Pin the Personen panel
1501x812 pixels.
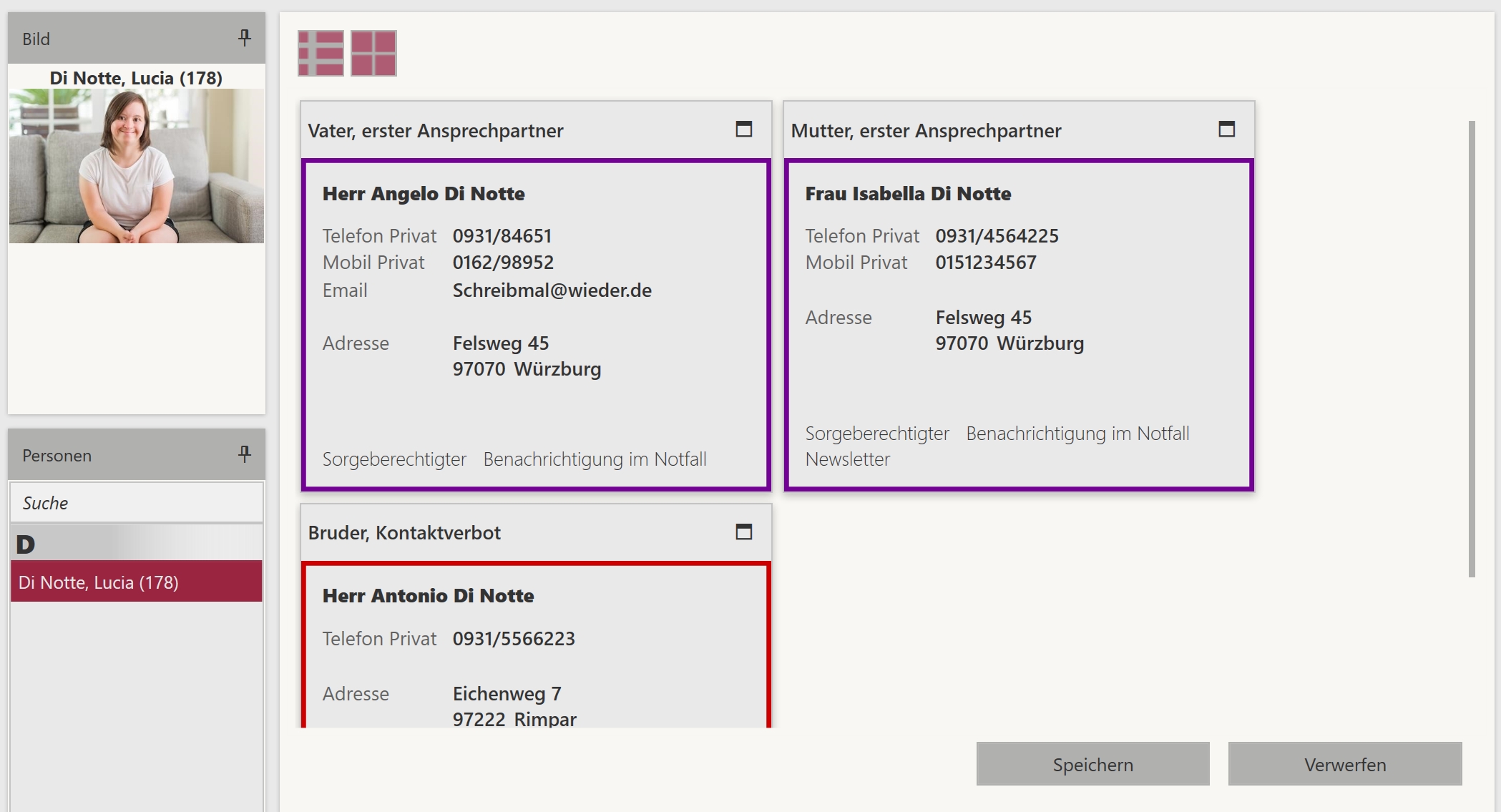[245, 454]
